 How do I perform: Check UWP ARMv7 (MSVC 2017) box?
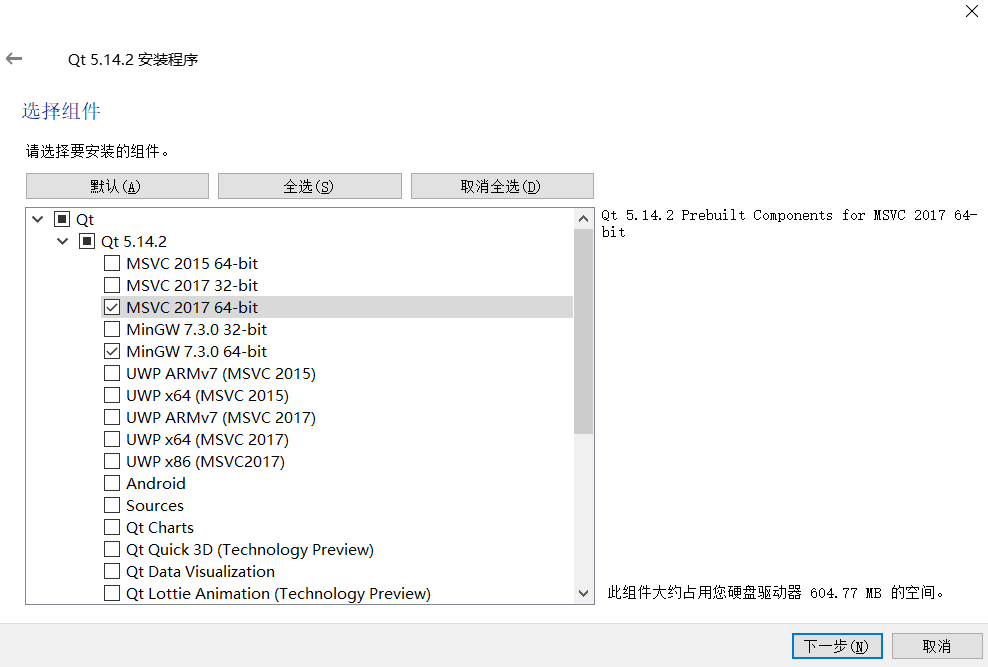pyautogui.click(x=112, y=418)
